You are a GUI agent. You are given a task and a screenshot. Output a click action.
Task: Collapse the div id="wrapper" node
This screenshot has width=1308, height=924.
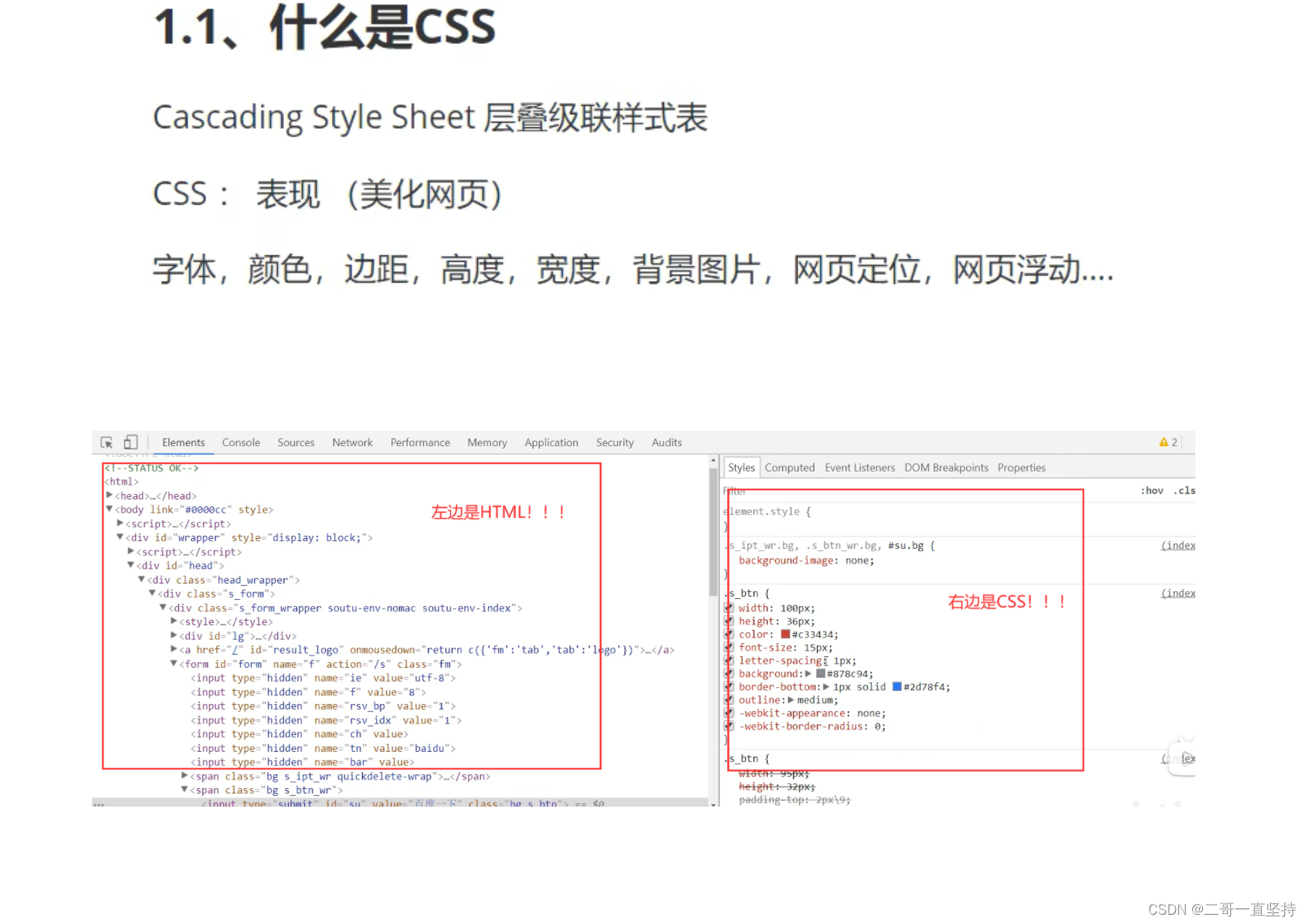(x=120, y=537)
